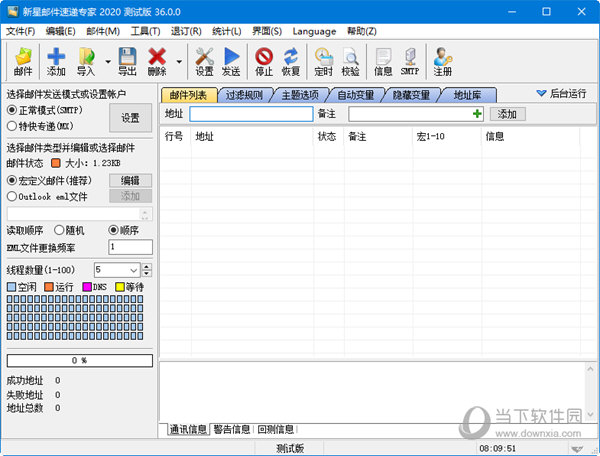600x456 pixels.
Task: Show the 警告信息 log tab
Action: pyautogui.click(x=232, y=429)
